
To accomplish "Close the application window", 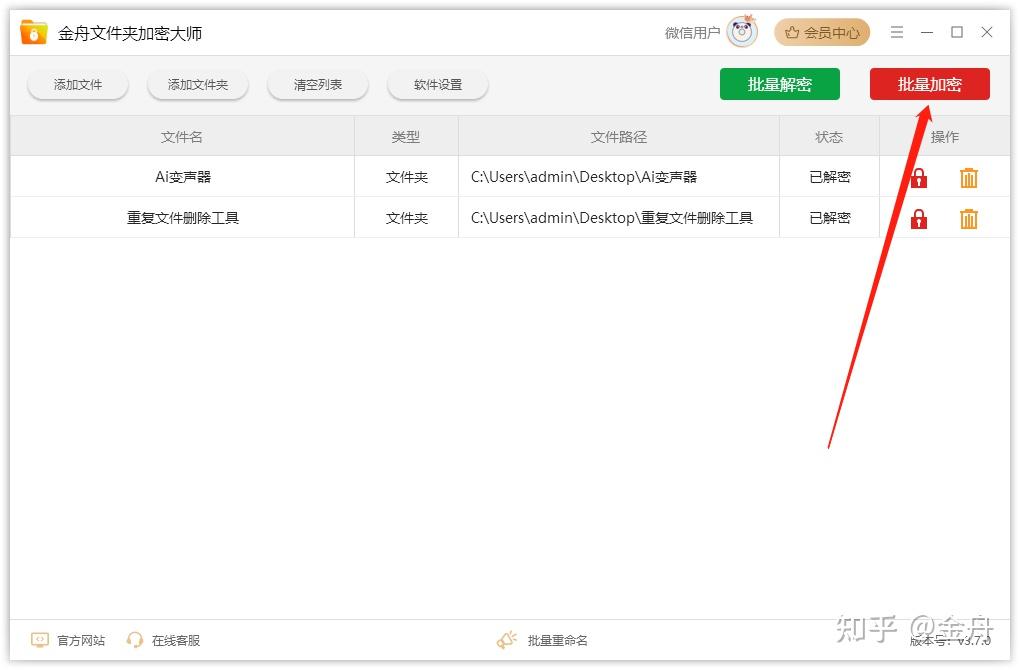I will (x=987, y=32).
